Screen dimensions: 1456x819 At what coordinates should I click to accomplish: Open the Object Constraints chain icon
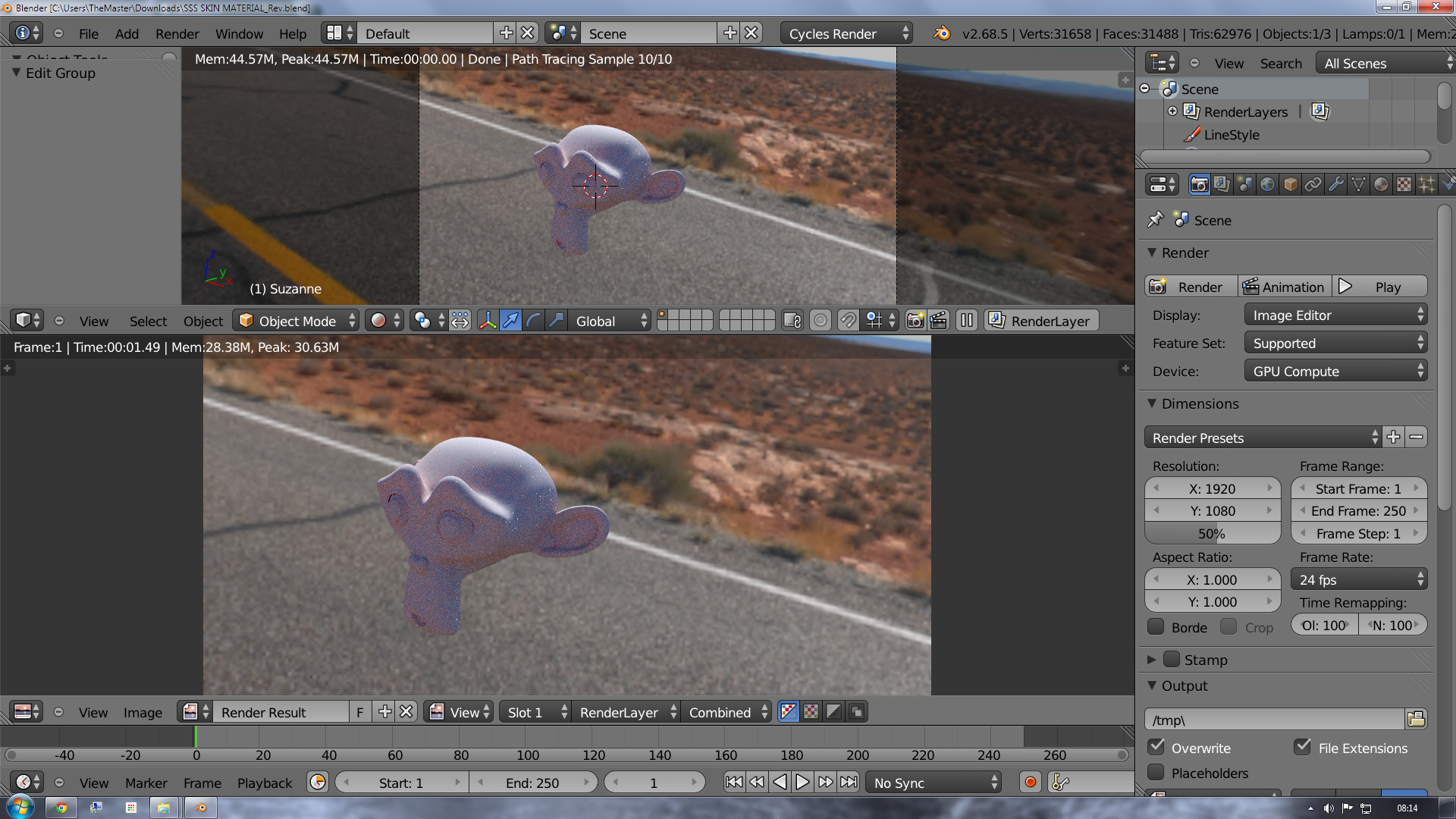(1313, 184)
